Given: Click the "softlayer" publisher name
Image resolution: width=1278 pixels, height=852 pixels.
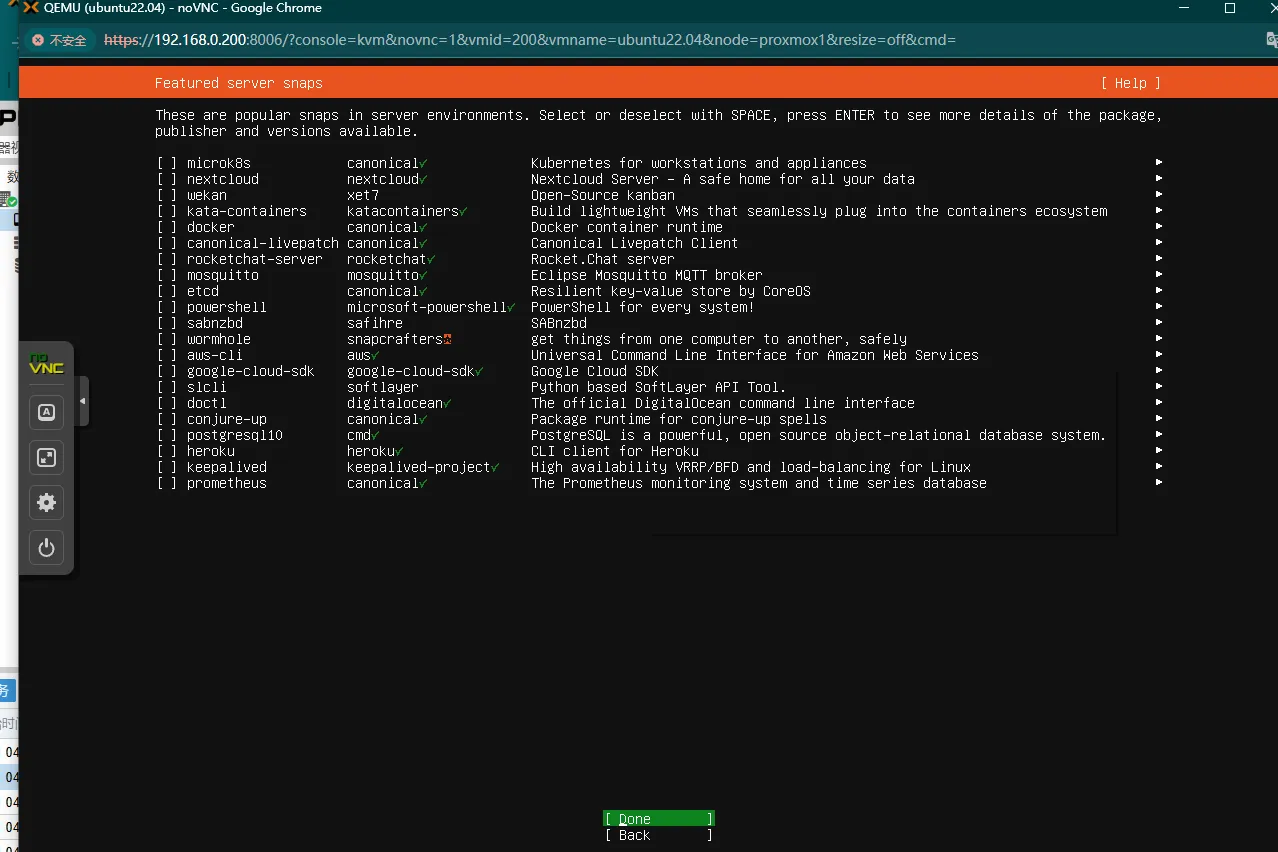Looking at the screenshot, I should pyautogui.click(x=383, y=387).
